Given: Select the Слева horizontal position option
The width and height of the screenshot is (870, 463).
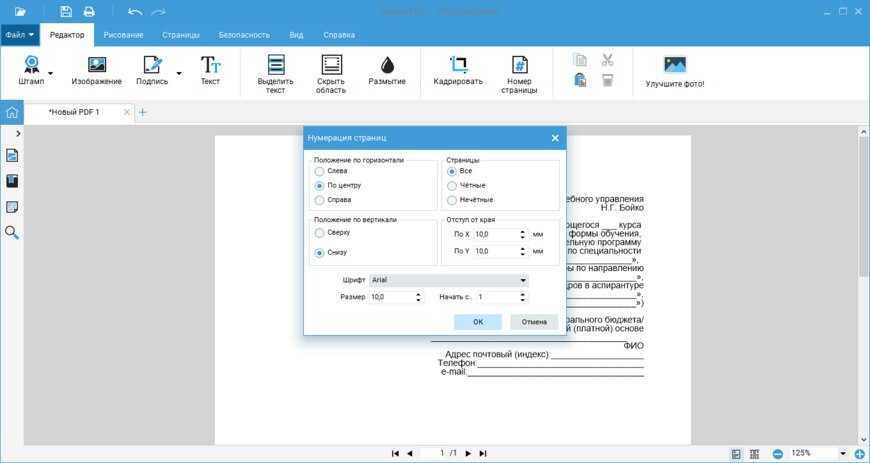Looking at the screenshot, I should [320, 171].
